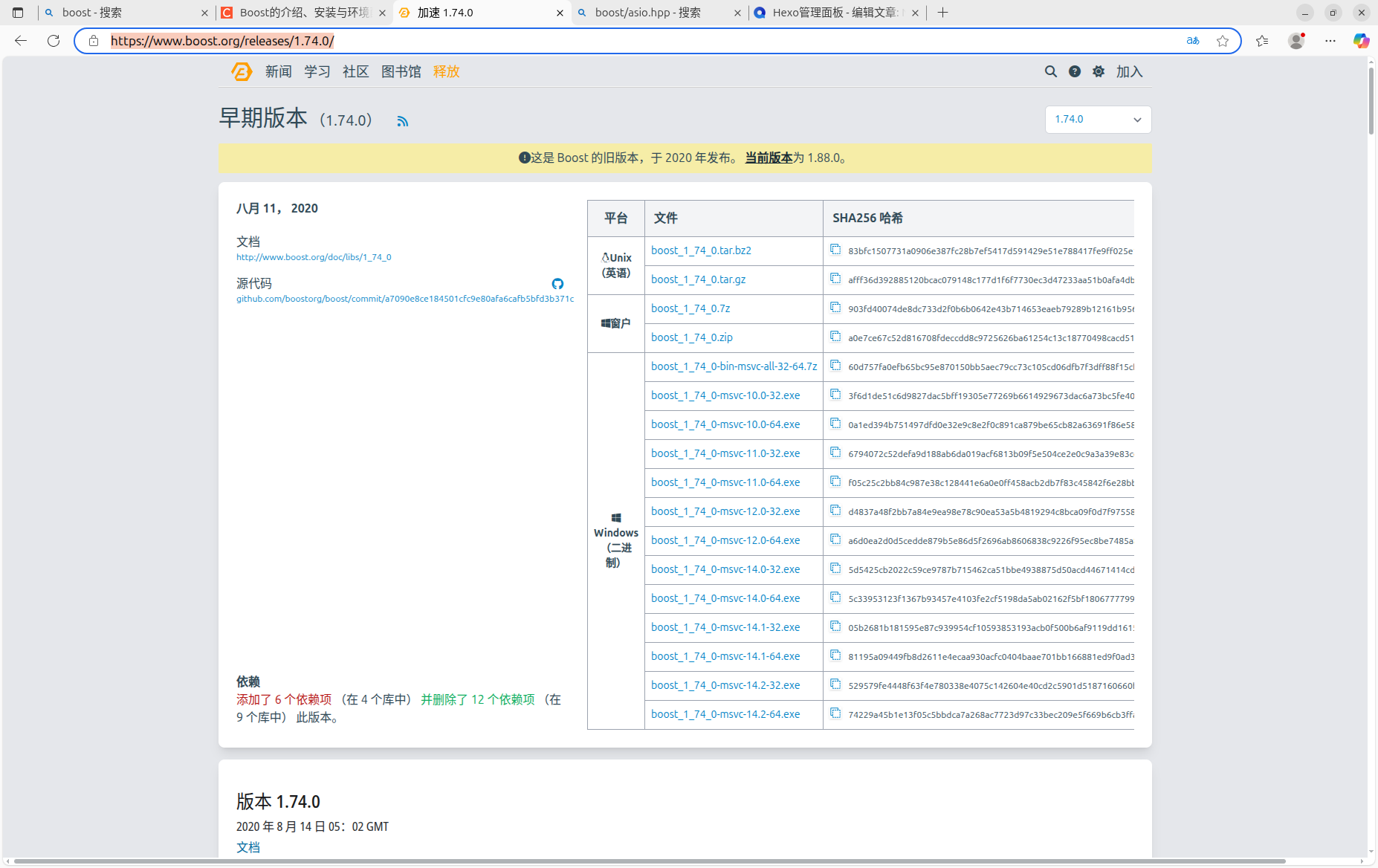Close the 加速 1.74.0 tab
The width and height of the screenshot is (1378, 868).
tap(560, 13)
